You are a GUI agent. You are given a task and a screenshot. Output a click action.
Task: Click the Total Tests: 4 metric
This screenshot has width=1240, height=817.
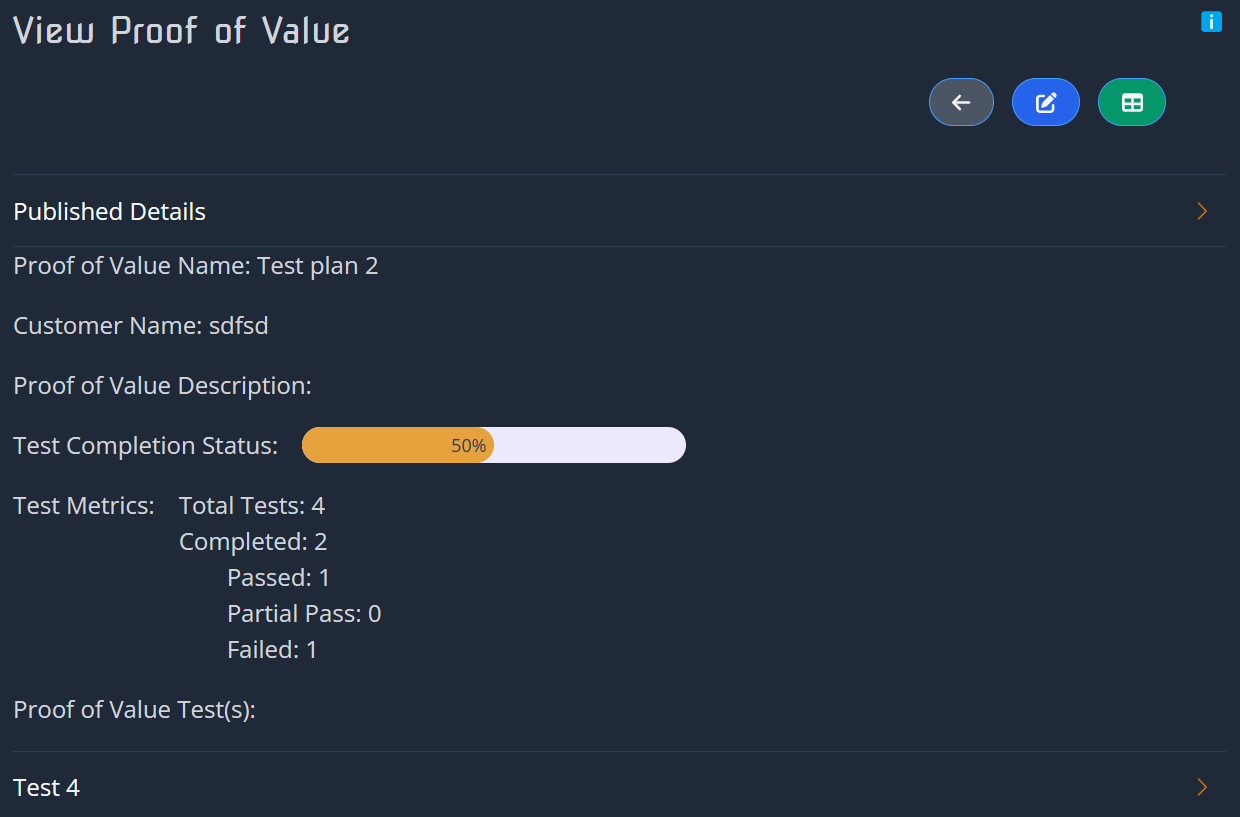point(252,506)
